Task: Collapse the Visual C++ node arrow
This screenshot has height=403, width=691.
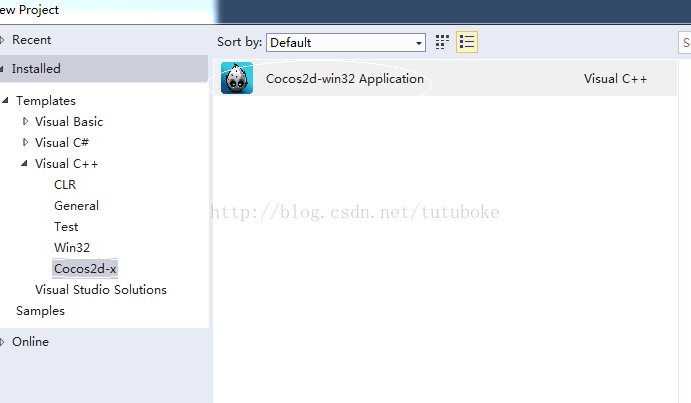Action: pos(24,164)
